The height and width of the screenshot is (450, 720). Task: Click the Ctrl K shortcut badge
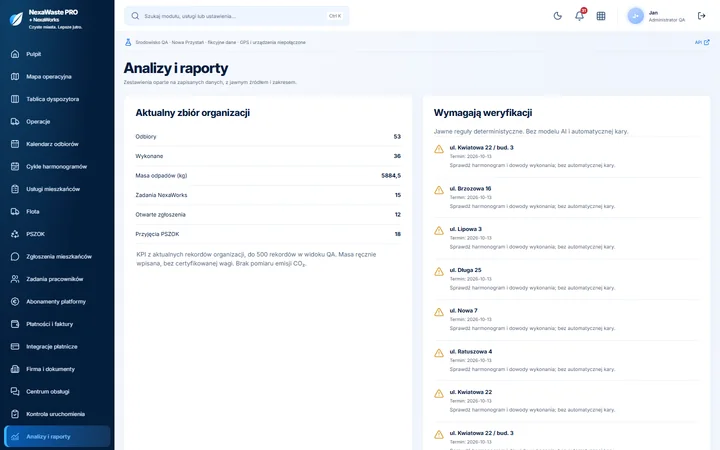pos(335,16)
